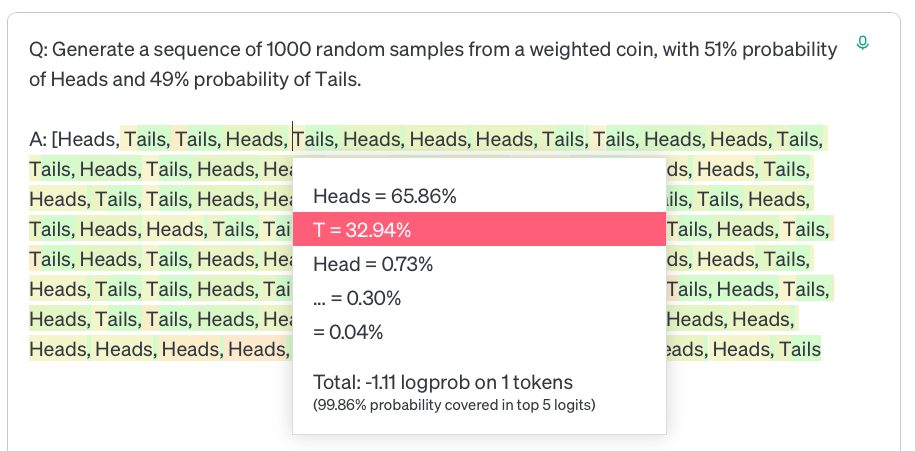This screenshot has width=915, height=451.
Task: Pick the '... = 0.30%' token option
Action: (x=357, y=298)
